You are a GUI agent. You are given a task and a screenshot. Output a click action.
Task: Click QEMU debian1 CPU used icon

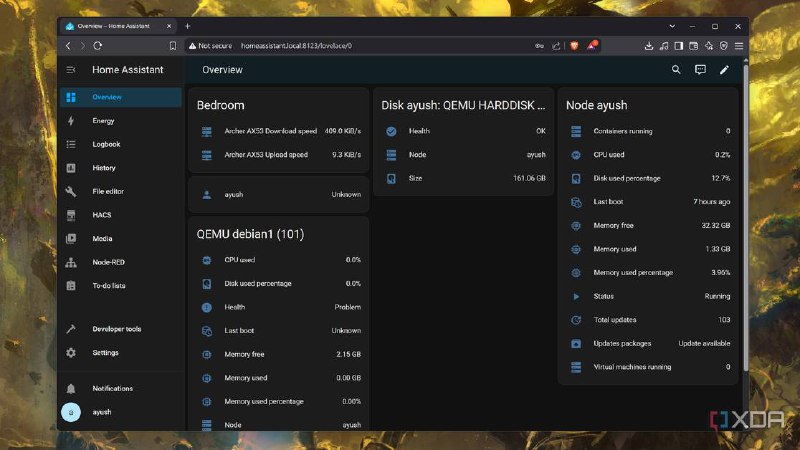point(207,260)
